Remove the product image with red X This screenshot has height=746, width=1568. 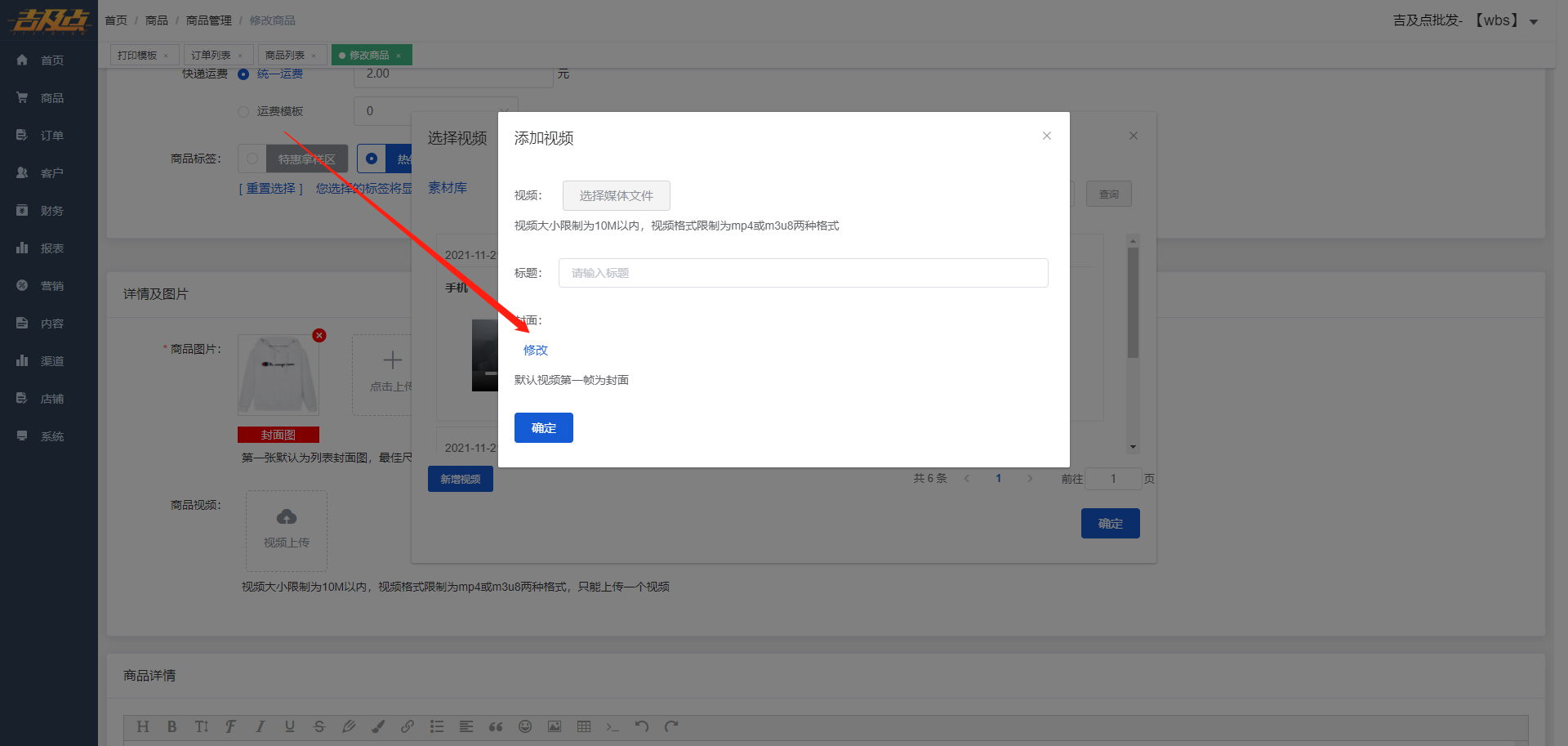tap(319, 335)
